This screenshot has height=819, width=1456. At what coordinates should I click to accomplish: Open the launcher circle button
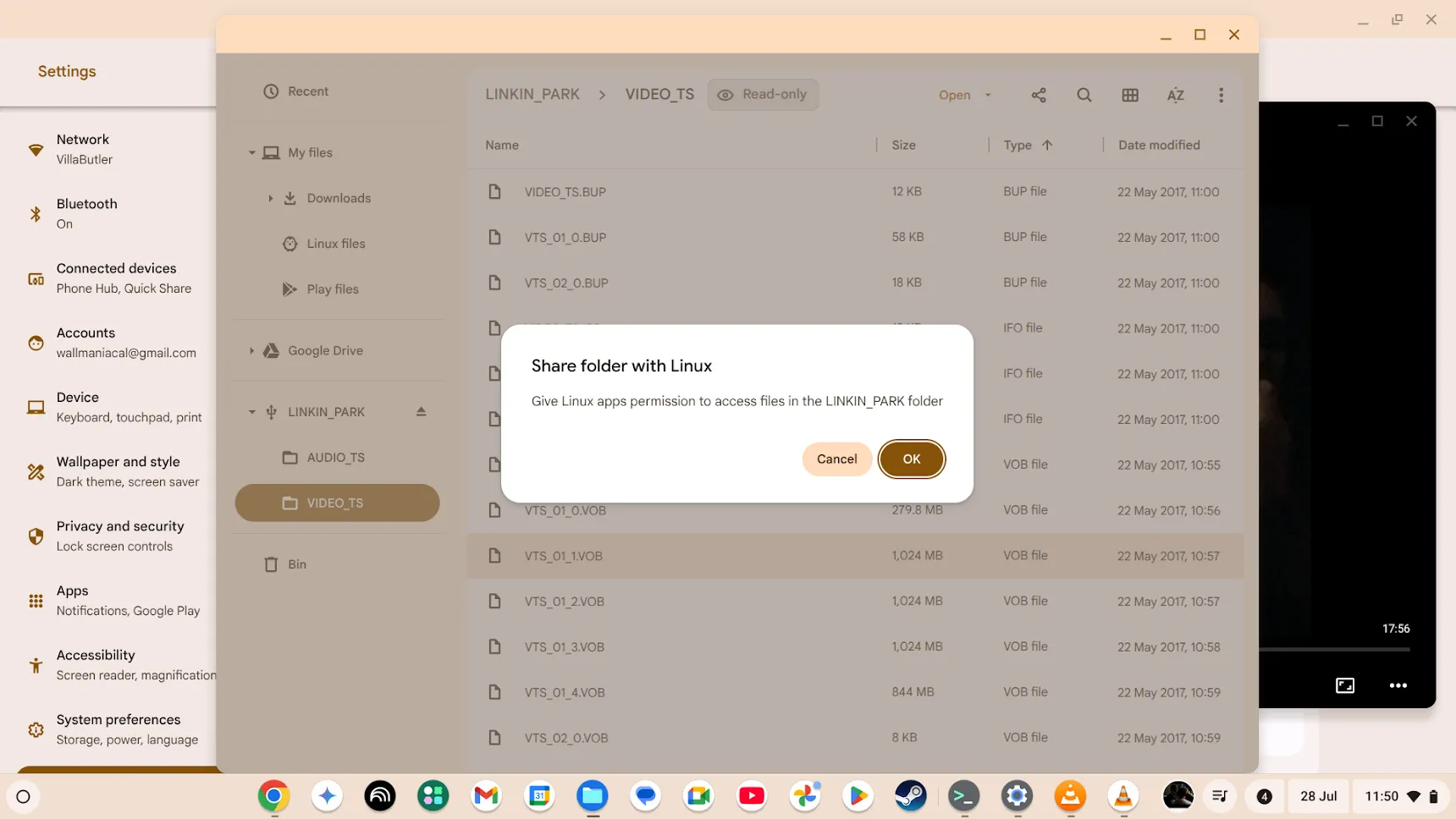coord(24,796)
